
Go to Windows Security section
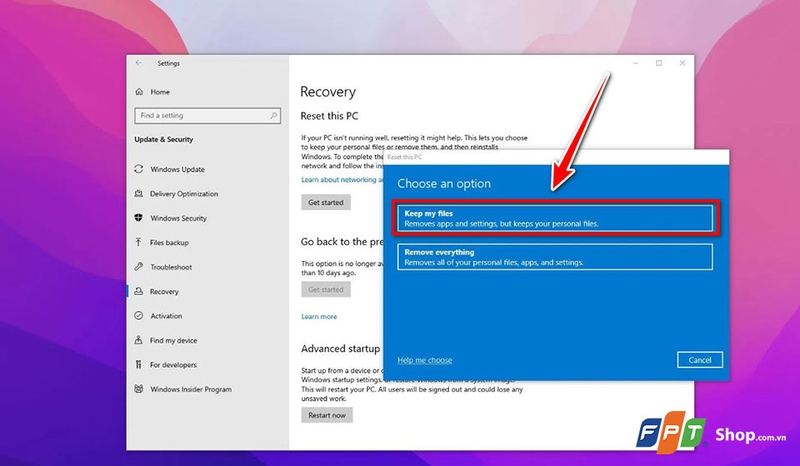coord(178,218)
